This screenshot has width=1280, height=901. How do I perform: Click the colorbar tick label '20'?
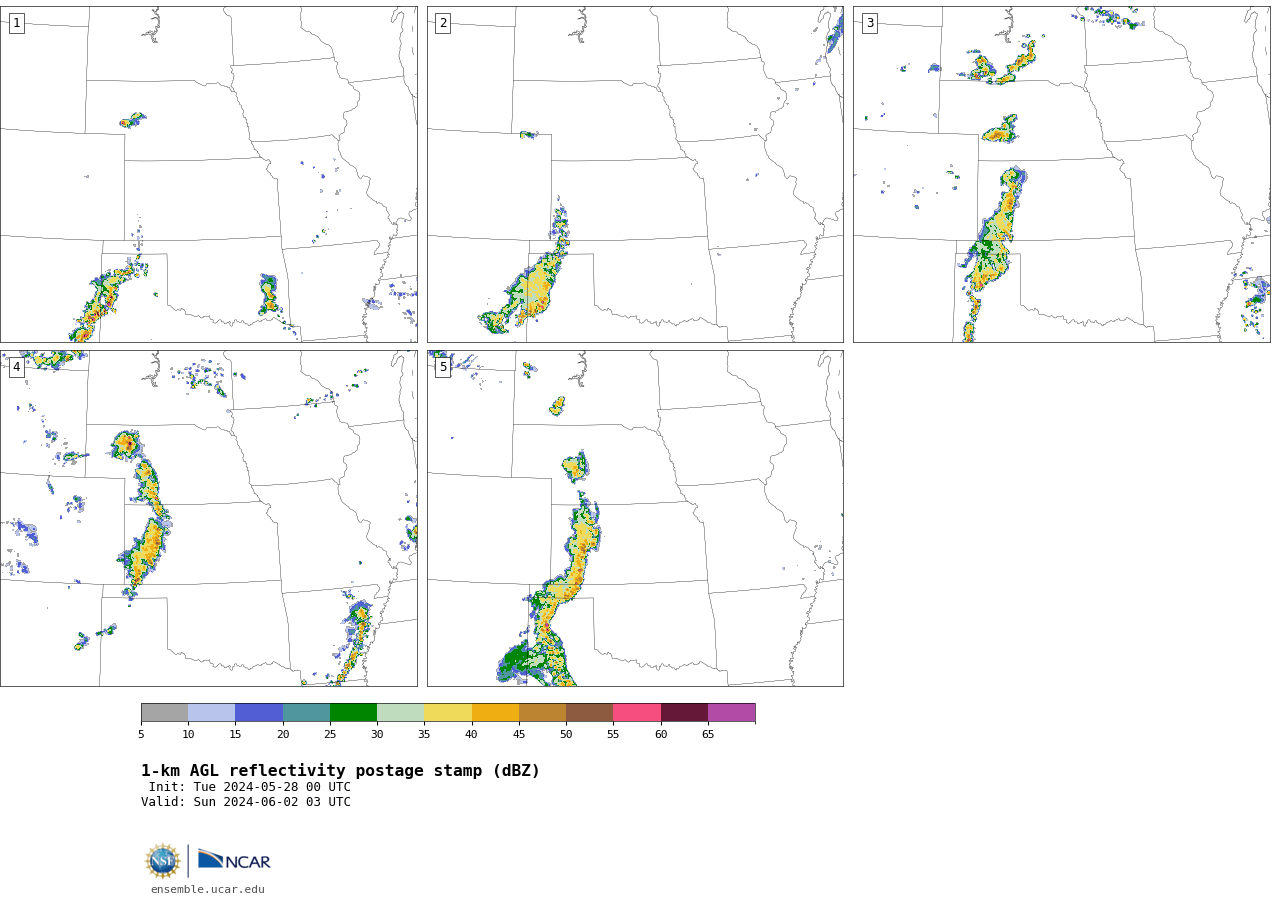pos(283,735)
